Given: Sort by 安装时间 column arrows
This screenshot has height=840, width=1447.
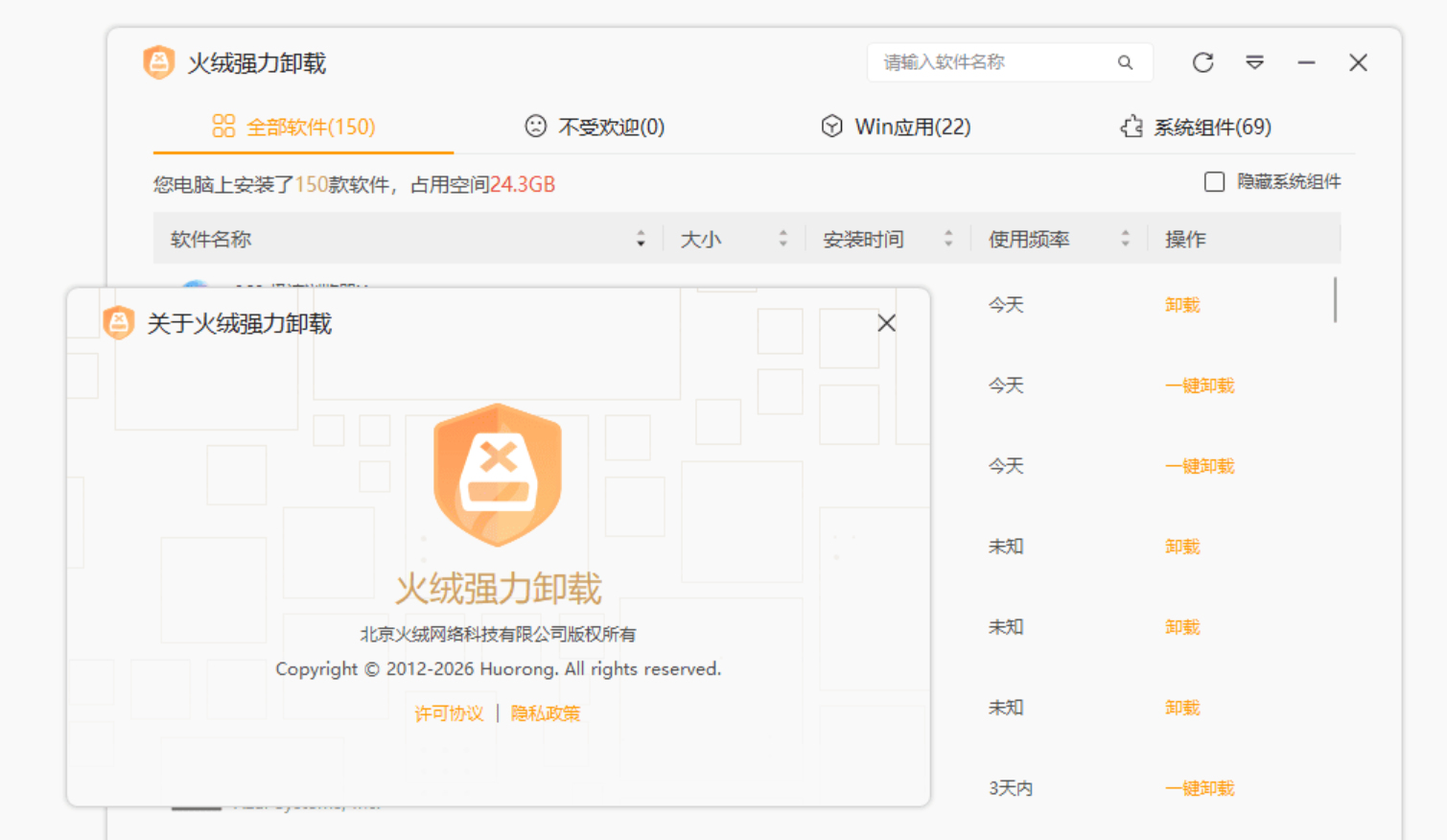Looking at the screenshot, I should click(x=948, y=239).
